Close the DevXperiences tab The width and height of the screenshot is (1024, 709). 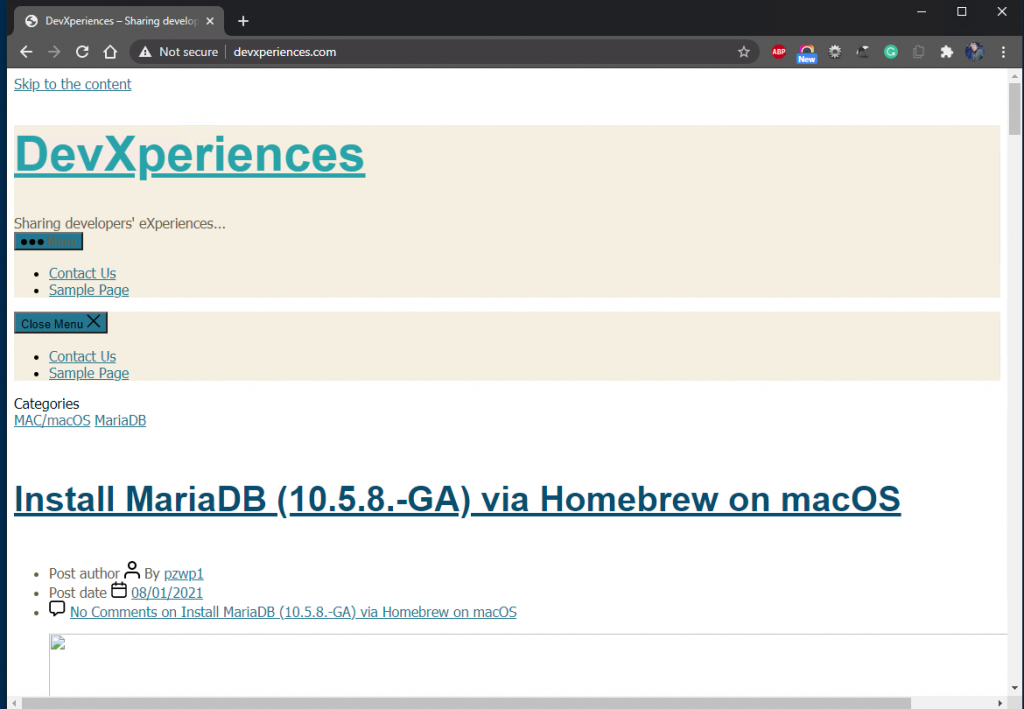[210, 21]
